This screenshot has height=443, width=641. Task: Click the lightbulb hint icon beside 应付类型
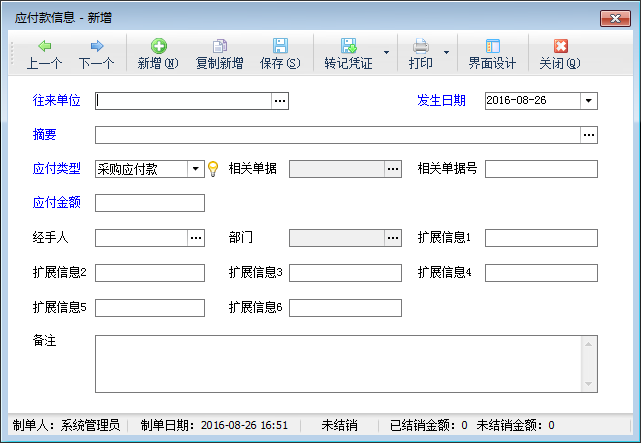tap(212, 169)
